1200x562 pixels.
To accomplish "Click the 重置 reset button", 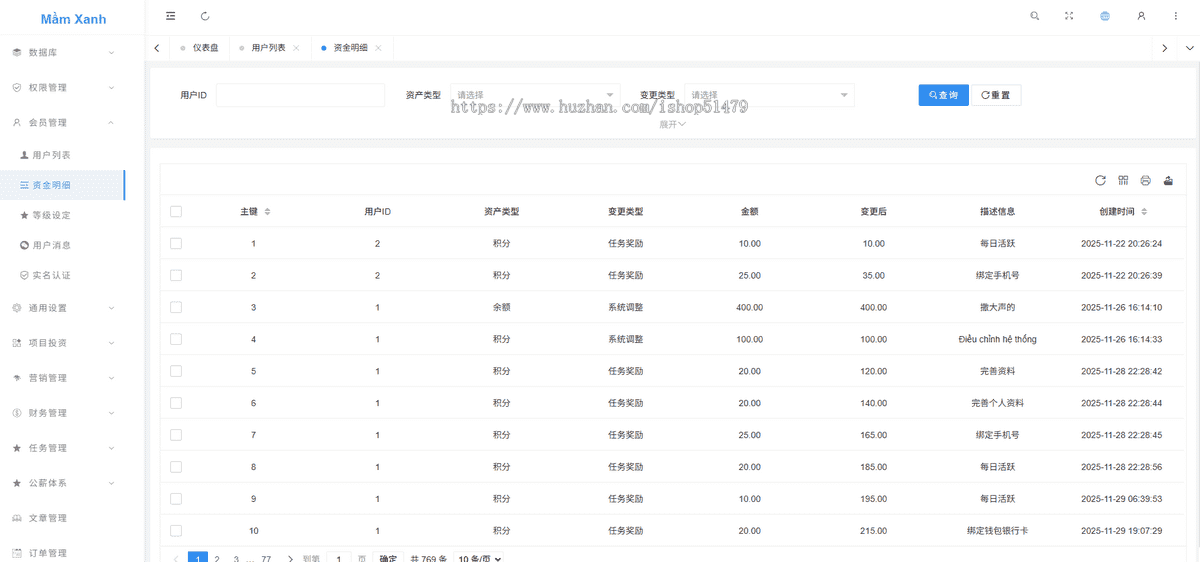I will (x=996, y=95).
